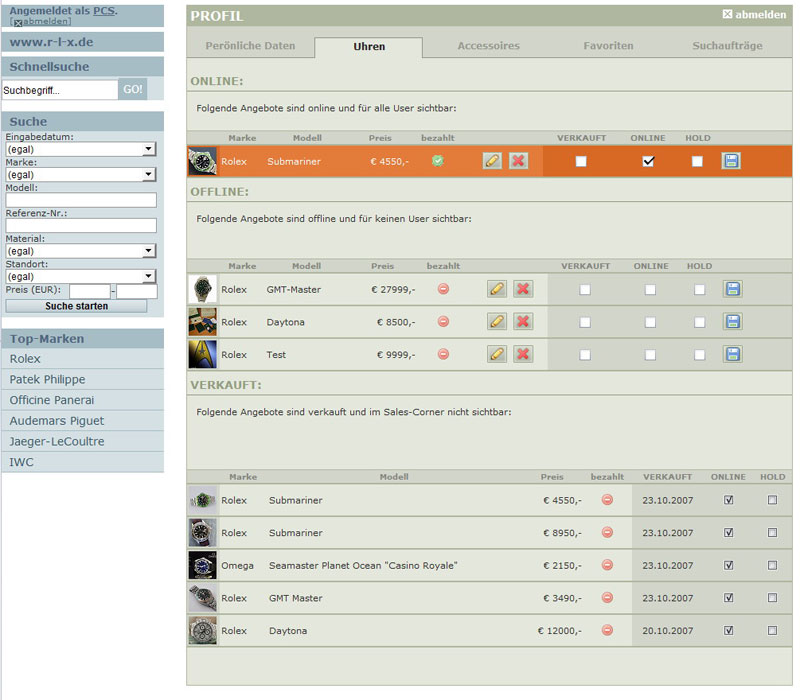Check HOLD for the Rolex Test offer
Screen dimensions: 800x700
coord(699,355)
